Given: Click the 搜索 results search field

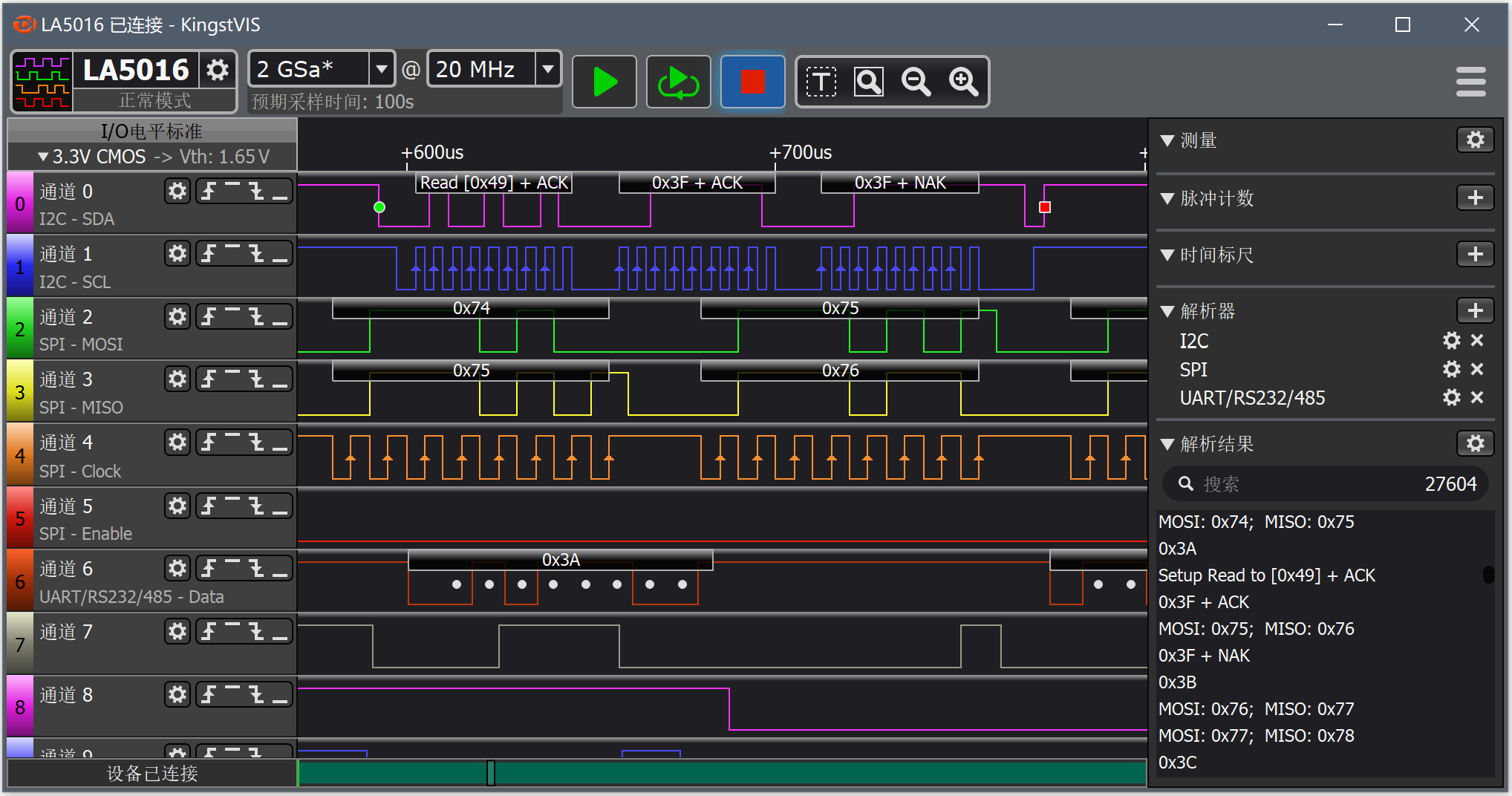Looking at the screenshot, I should pyautogui.click(x=1326, y=484).
